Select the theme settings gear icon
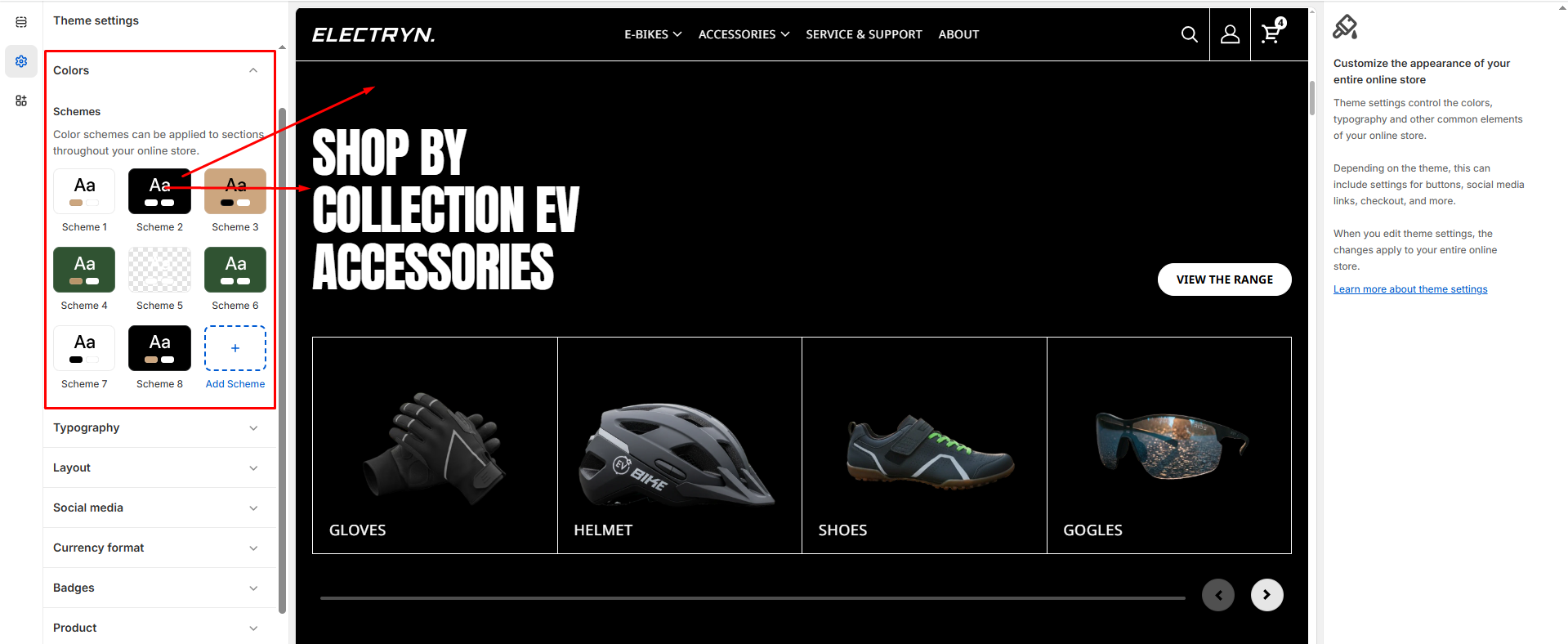Screen dimensions: 1568x644 pos(21,61)
